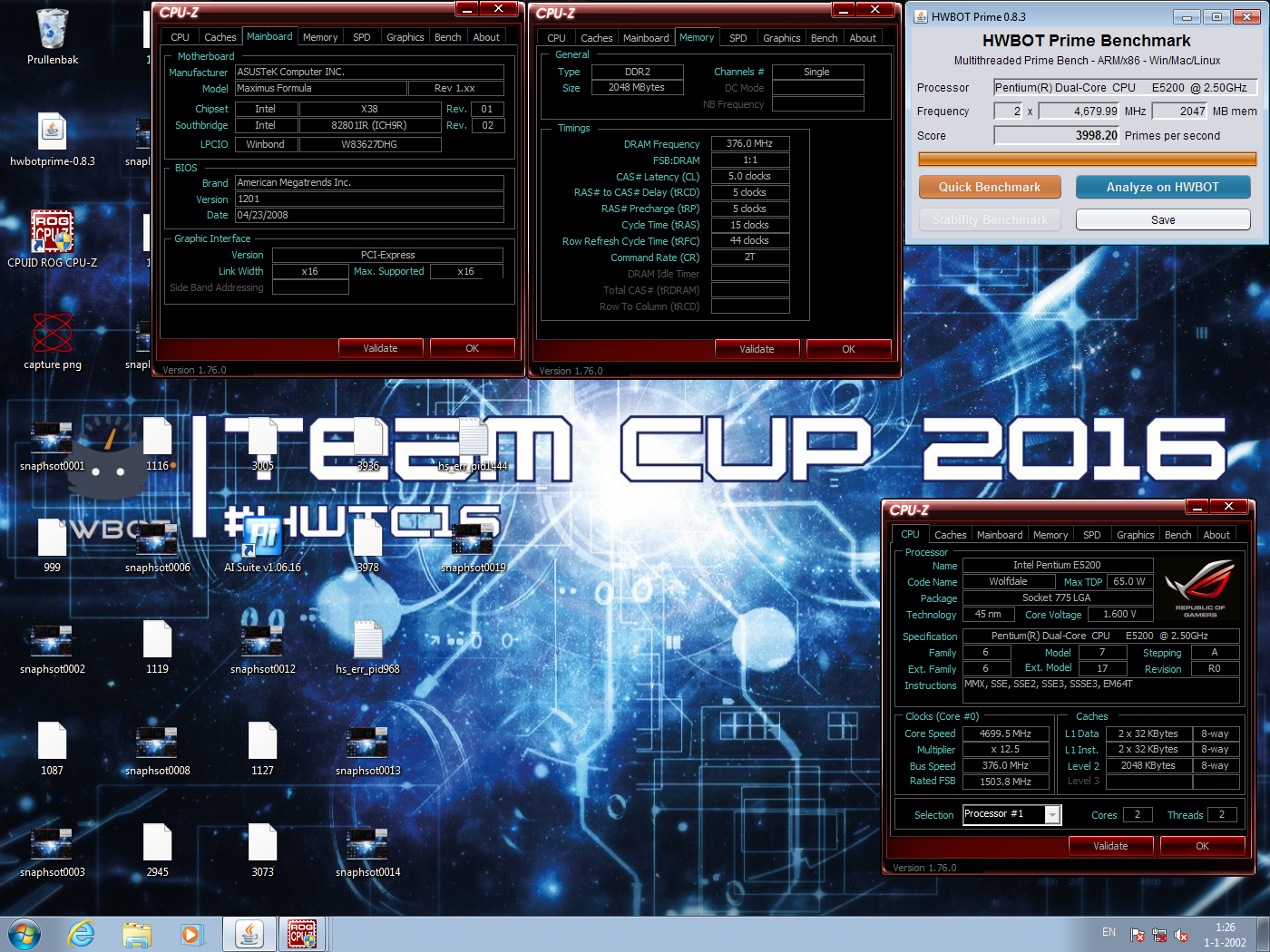Click the 4,679.99 MHz frequency field
Image resolution: width=1270 pixels, height=952 pixels.
(x=1079, y=111)
